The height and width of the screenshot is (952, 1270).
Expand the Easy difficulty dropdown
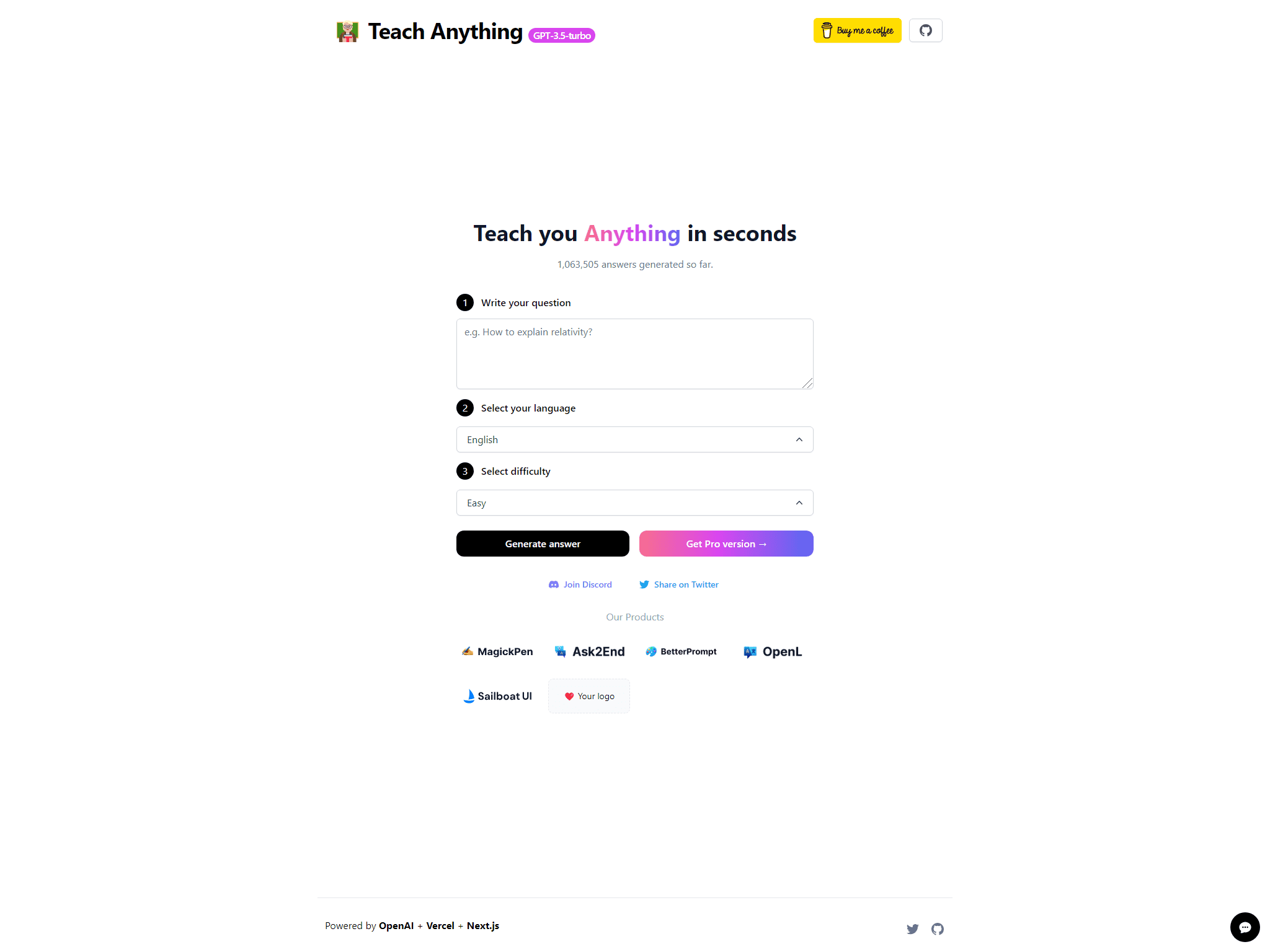[x=635, y=503]
